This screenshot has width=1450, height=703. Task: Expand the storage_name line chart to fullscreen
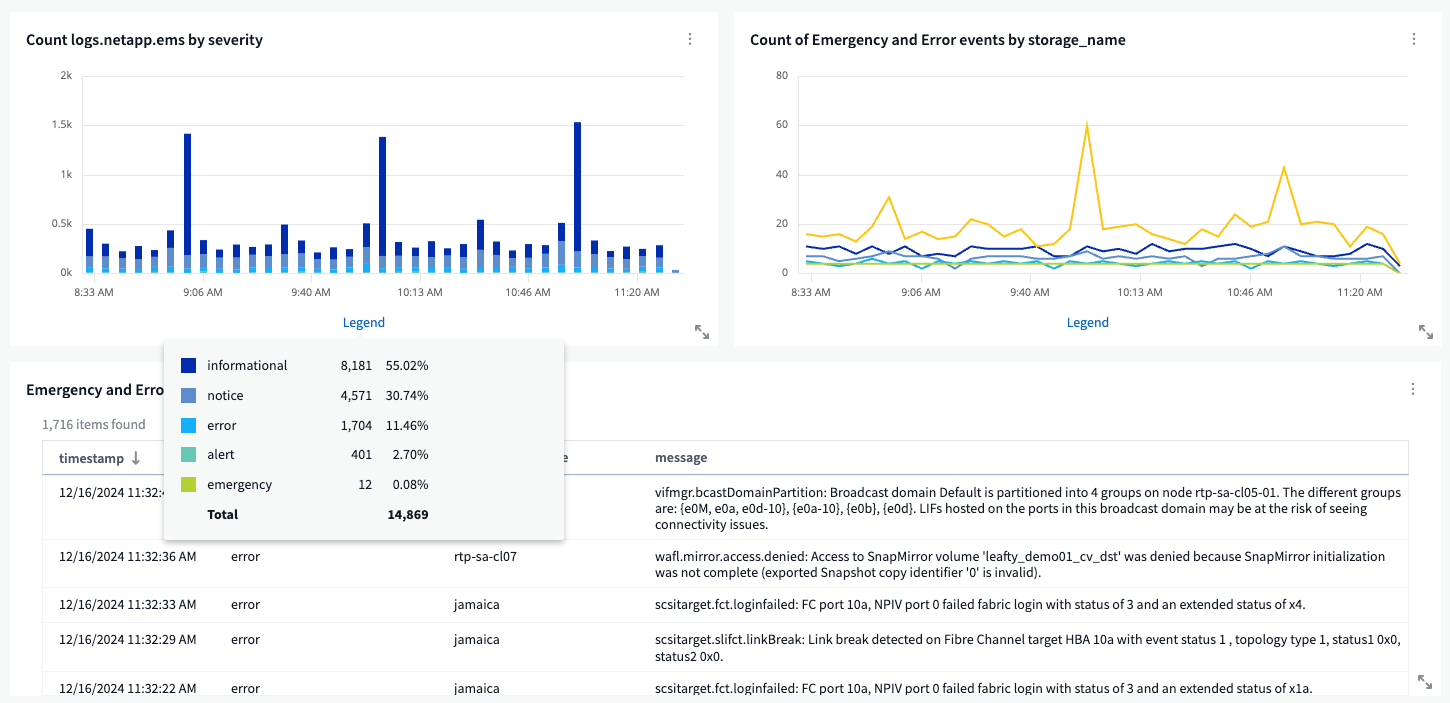(x=1425, y=331)
